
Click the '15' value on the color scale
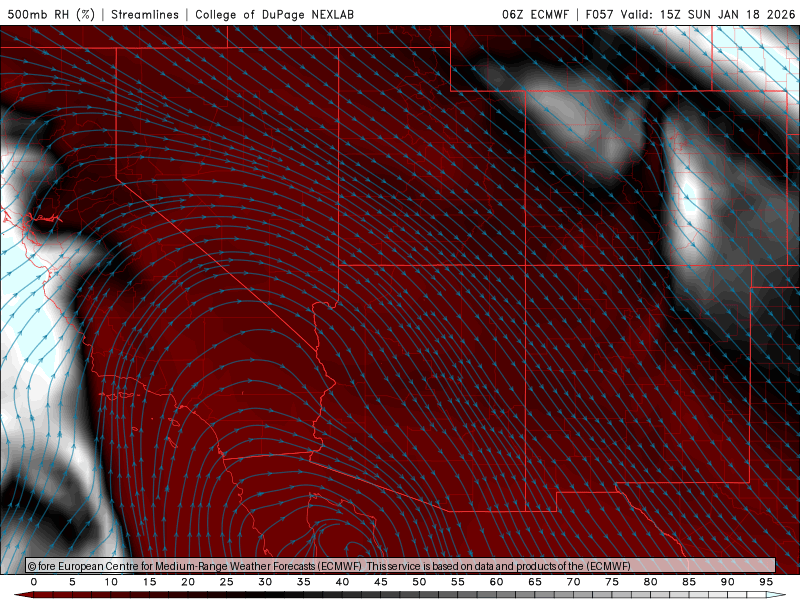[x=149, y=582]
